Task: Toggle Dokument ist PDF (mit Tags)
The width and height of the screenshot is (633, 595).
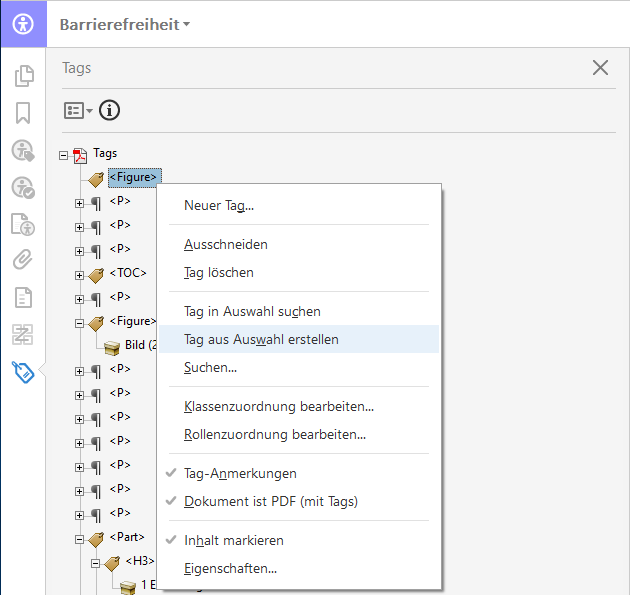Action: pos(270,501)
